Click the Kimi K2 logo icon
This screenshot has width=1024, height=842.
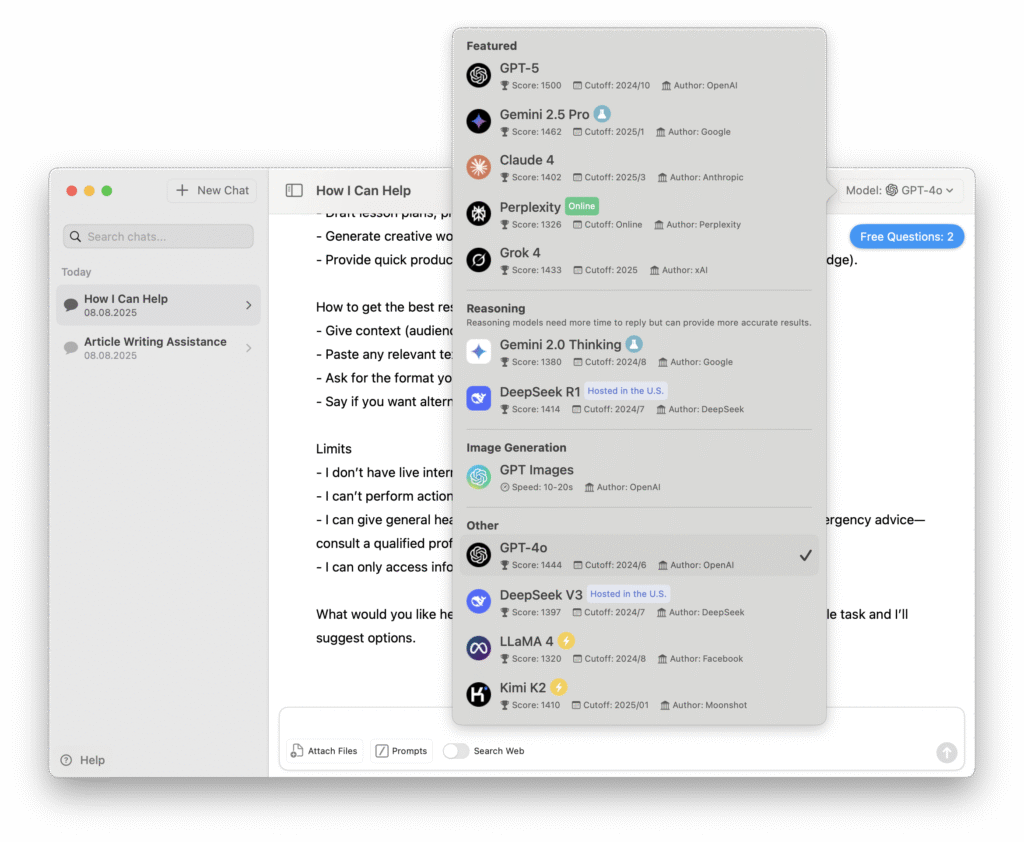coord(478,694)
